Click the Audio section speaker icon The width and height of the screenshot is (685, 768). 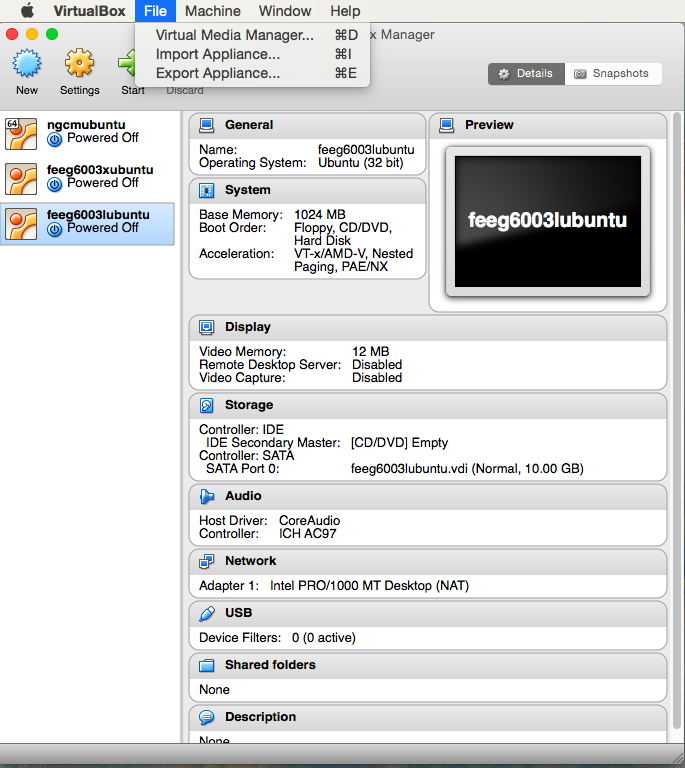pos(207,496)
